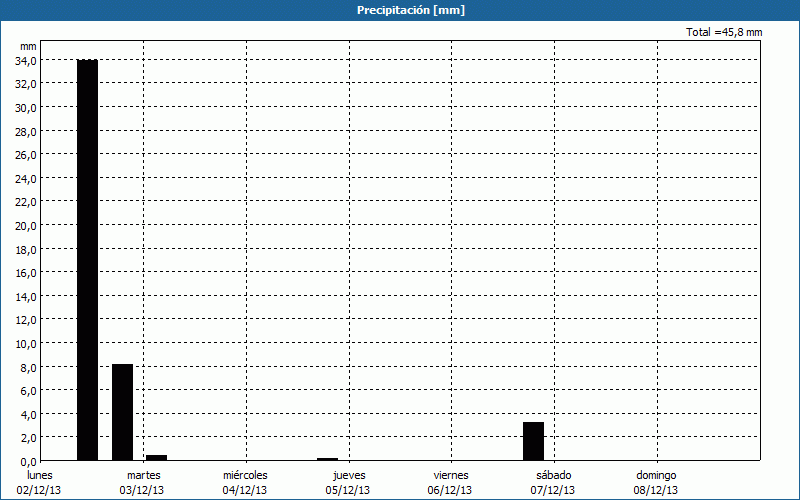Select the 8 mm bar on lunes

pos(122,412)
